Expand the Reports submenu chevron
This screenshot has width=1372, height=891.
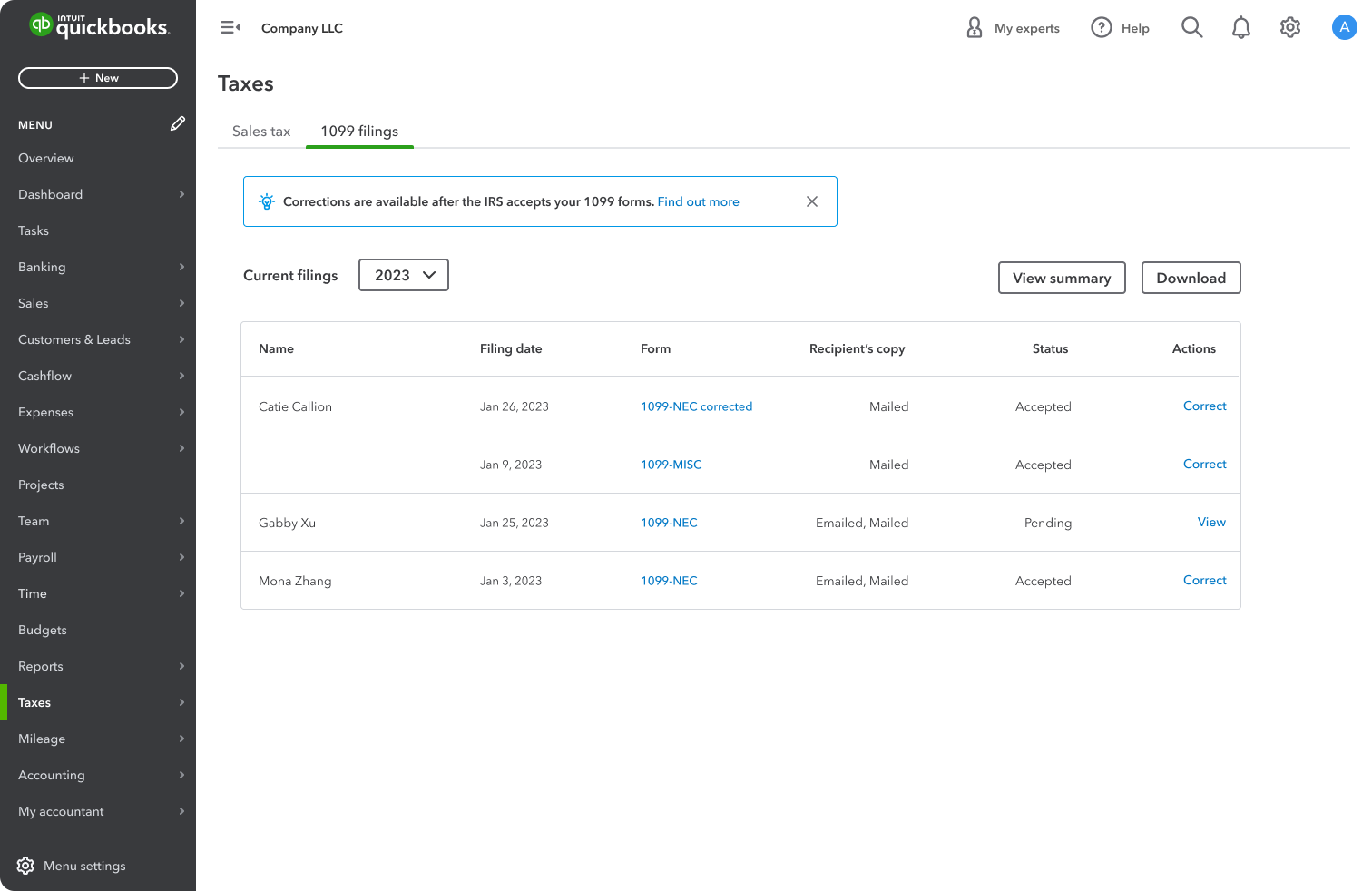tap(181, 666)
